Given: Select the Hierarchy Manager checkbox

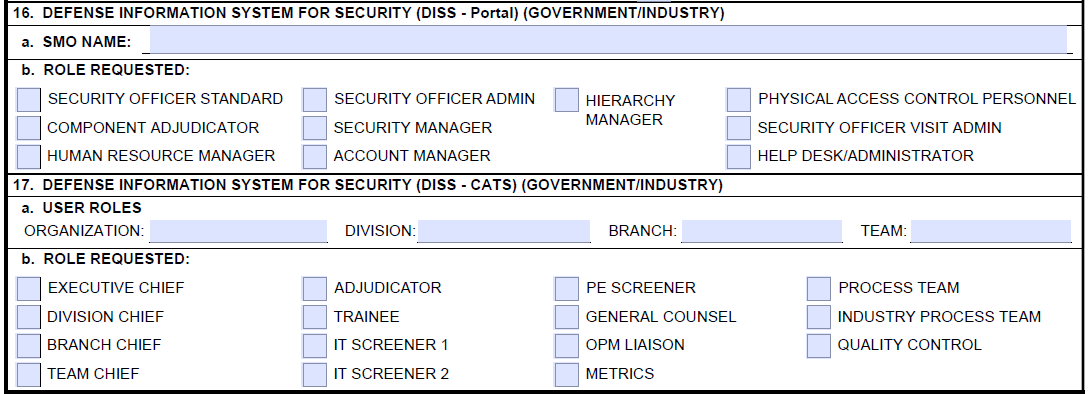Looking at the screenshot, I should tap(567, 100).
